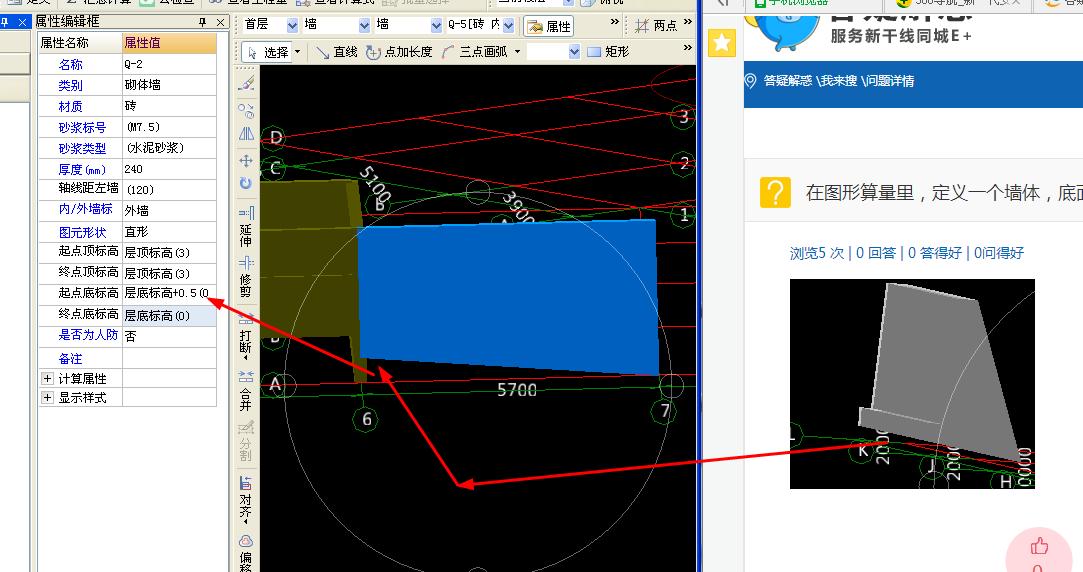Image resolution: width=1083 pixels, height=572 pixels.
Task: Open the 属性 properties button
Action: click(x=549, y=26)
